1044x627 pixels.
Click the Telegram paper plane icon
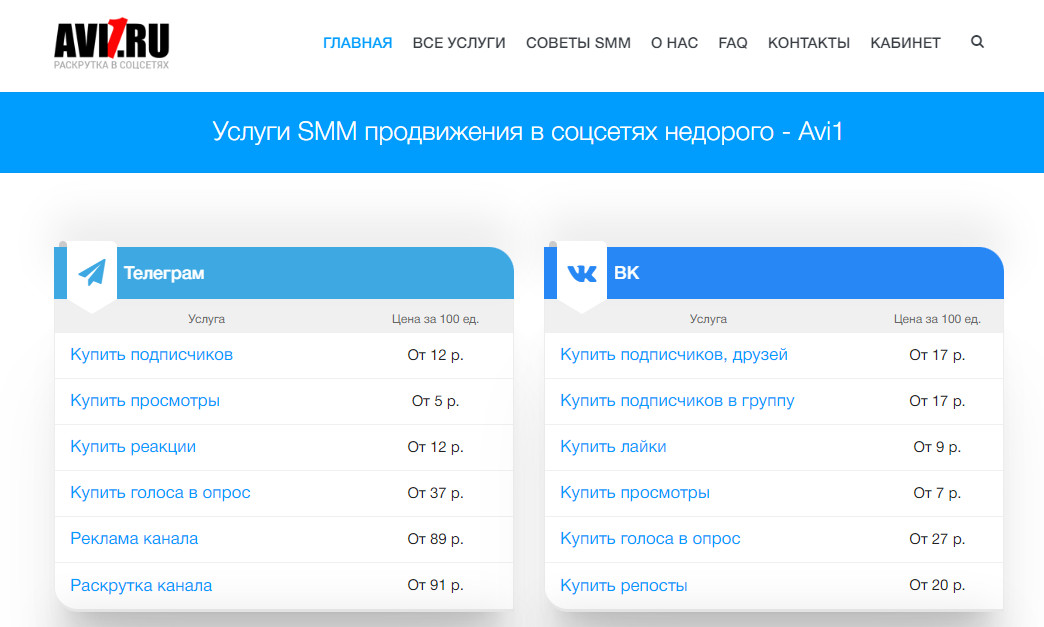pyautogui.click(x=92, y=272)
